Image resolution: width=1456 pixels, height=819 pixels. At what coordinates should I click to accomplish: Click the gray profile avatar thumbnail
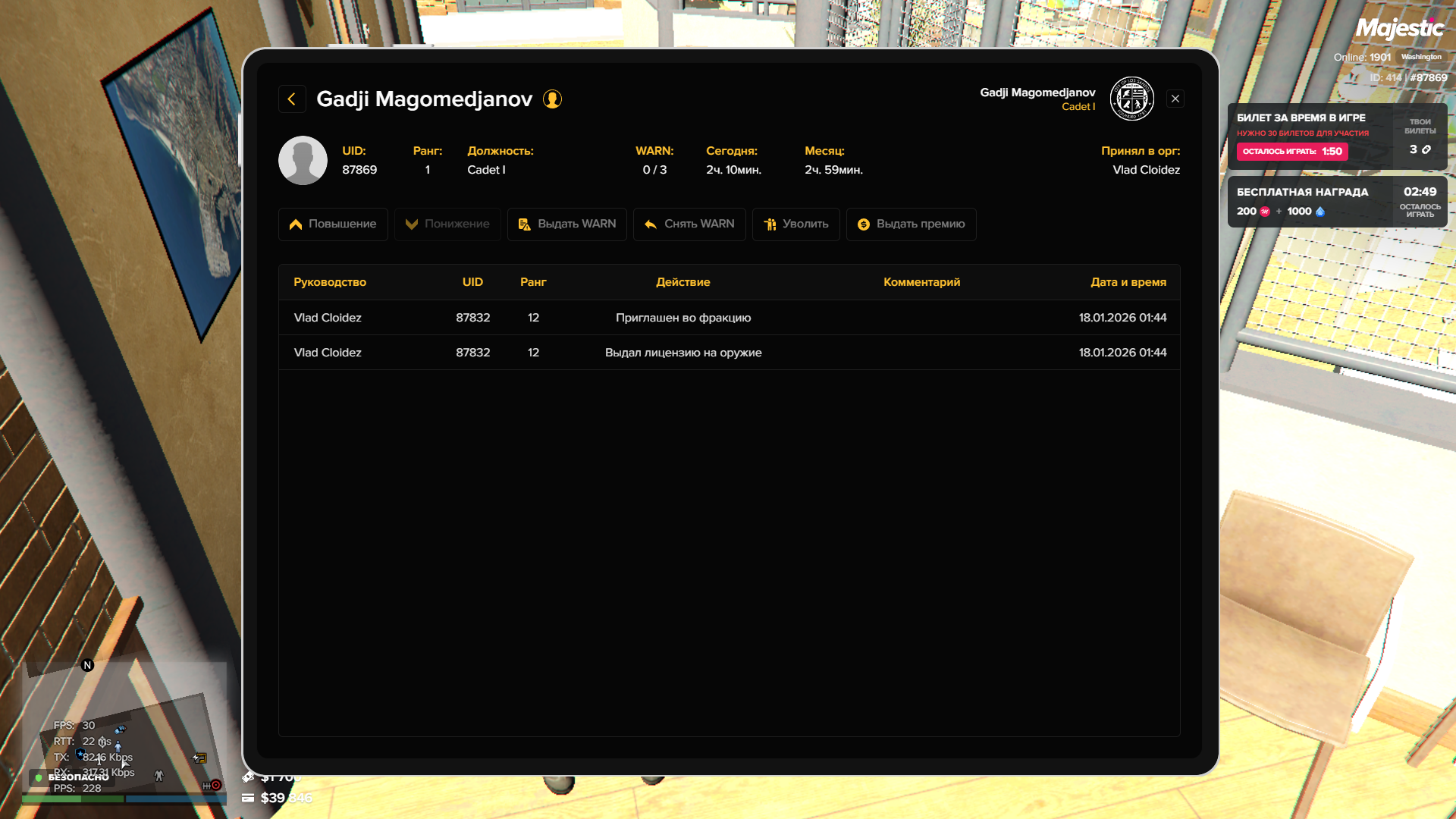[303, 161]
